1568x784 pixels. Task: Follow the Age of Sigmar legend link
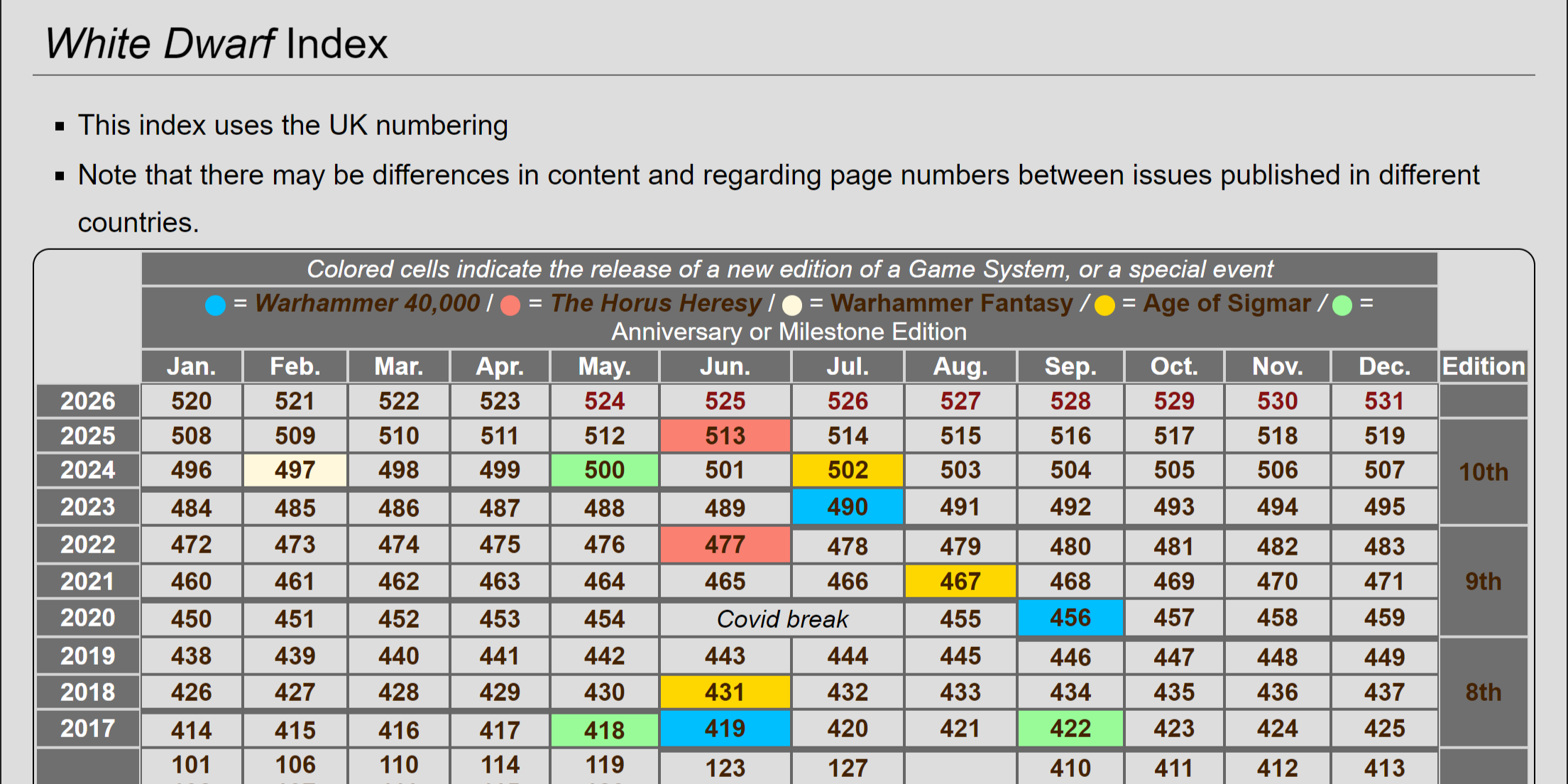coord(1227,303)
